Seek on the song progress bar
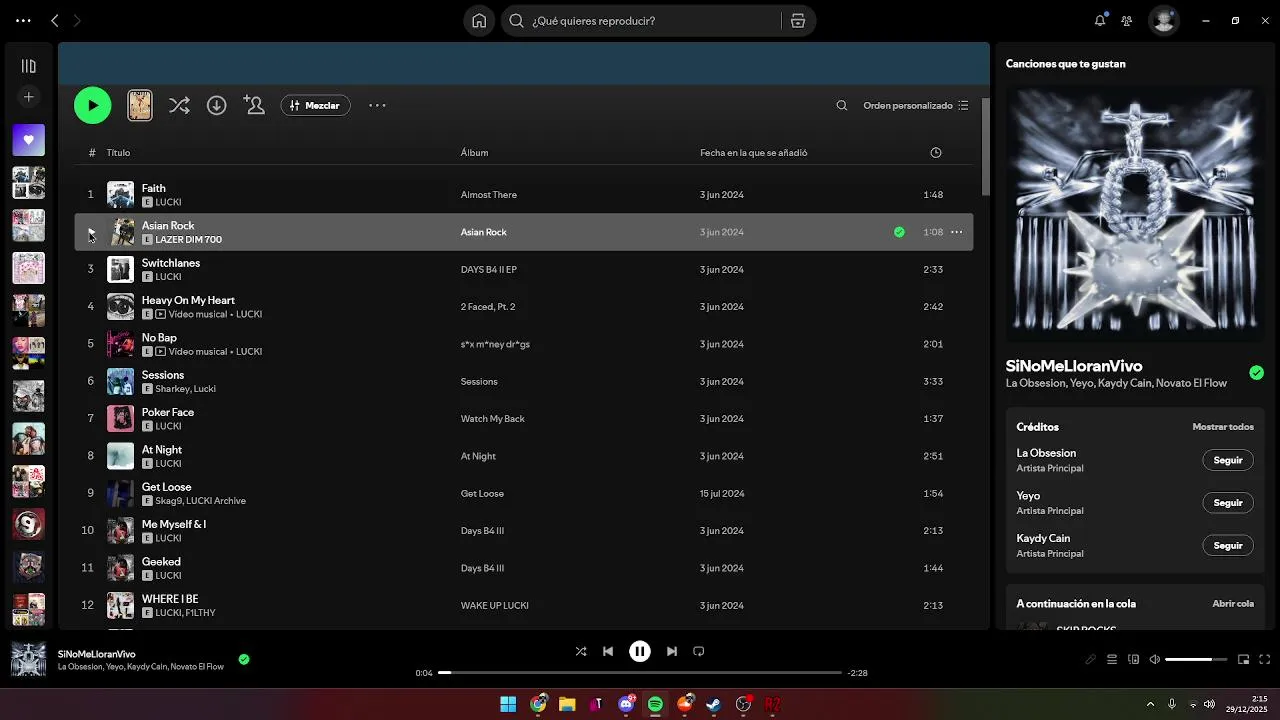The height and width of the screenshot is (720, 1280). [x=640, y=673]
